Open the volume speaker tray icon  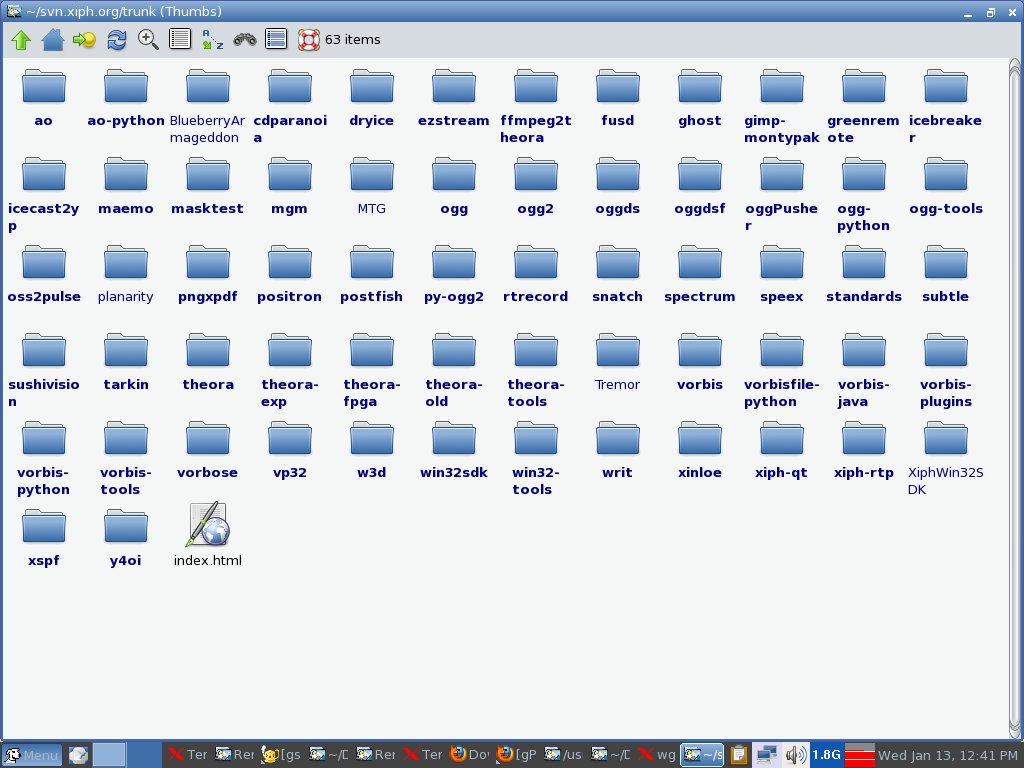[x=795, y=755]
